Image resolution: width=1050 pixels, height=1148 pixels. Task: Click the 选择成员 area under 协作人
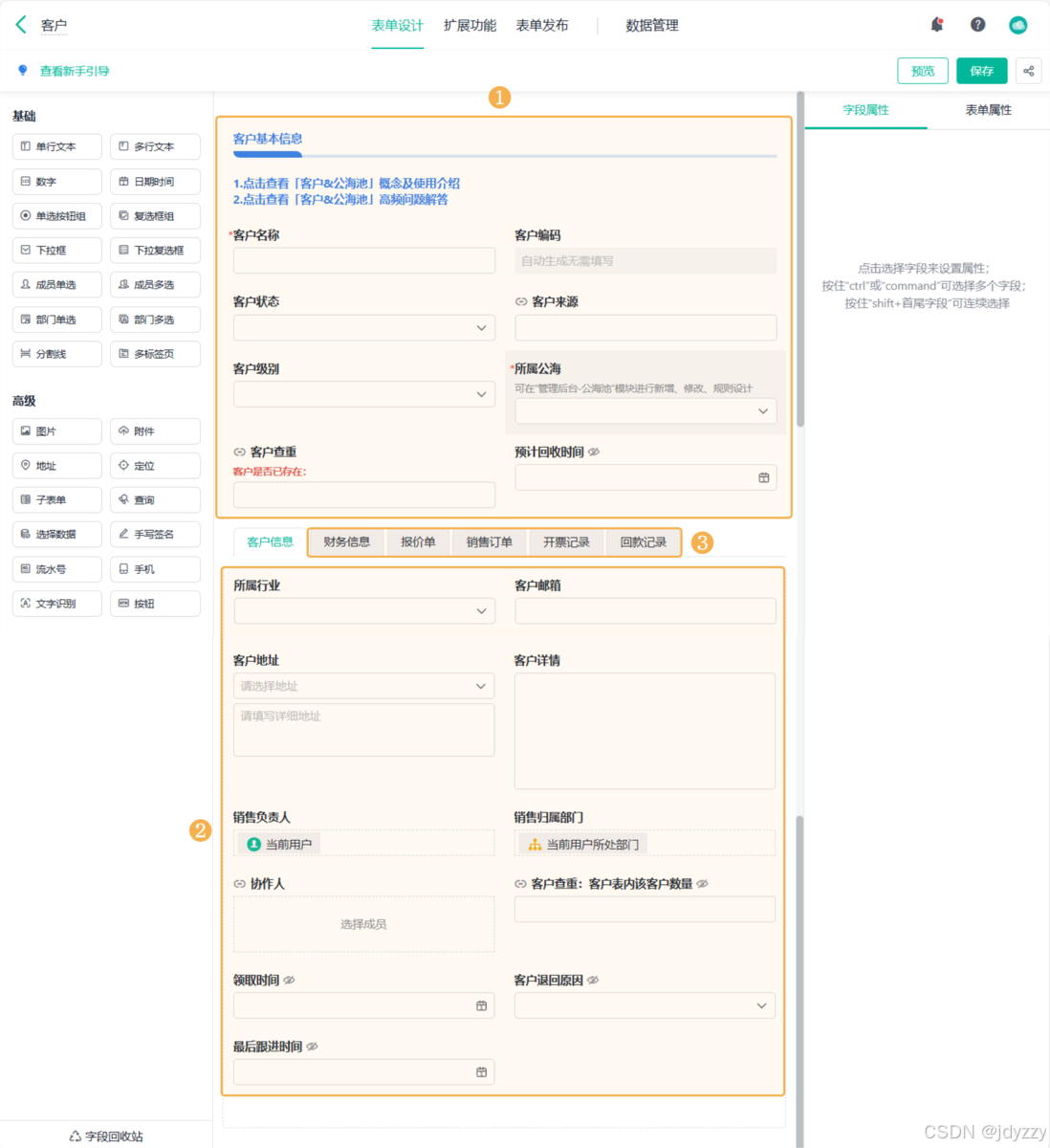click(364, 924)
